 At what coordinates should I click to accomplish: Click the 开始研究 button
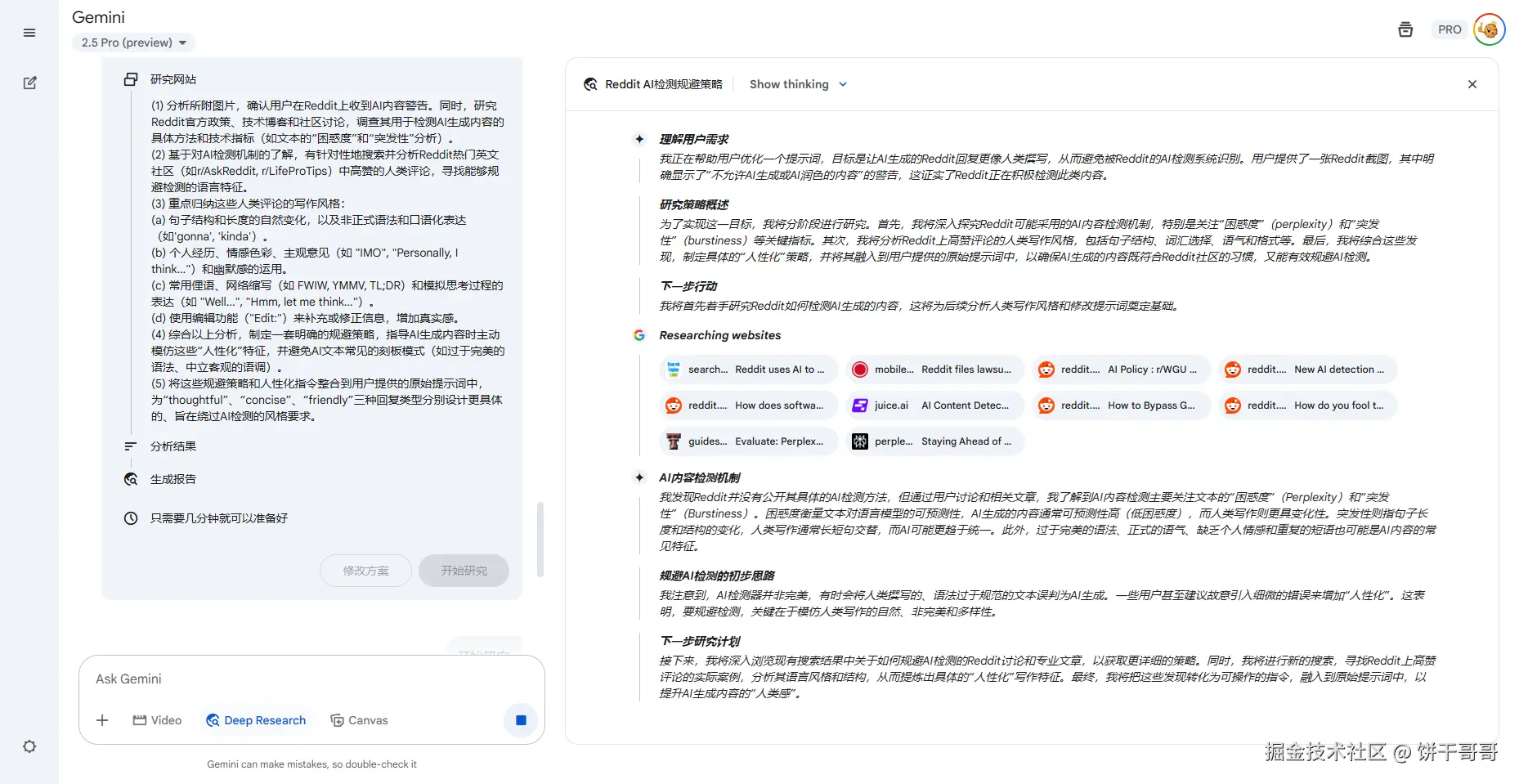(464, 571)
